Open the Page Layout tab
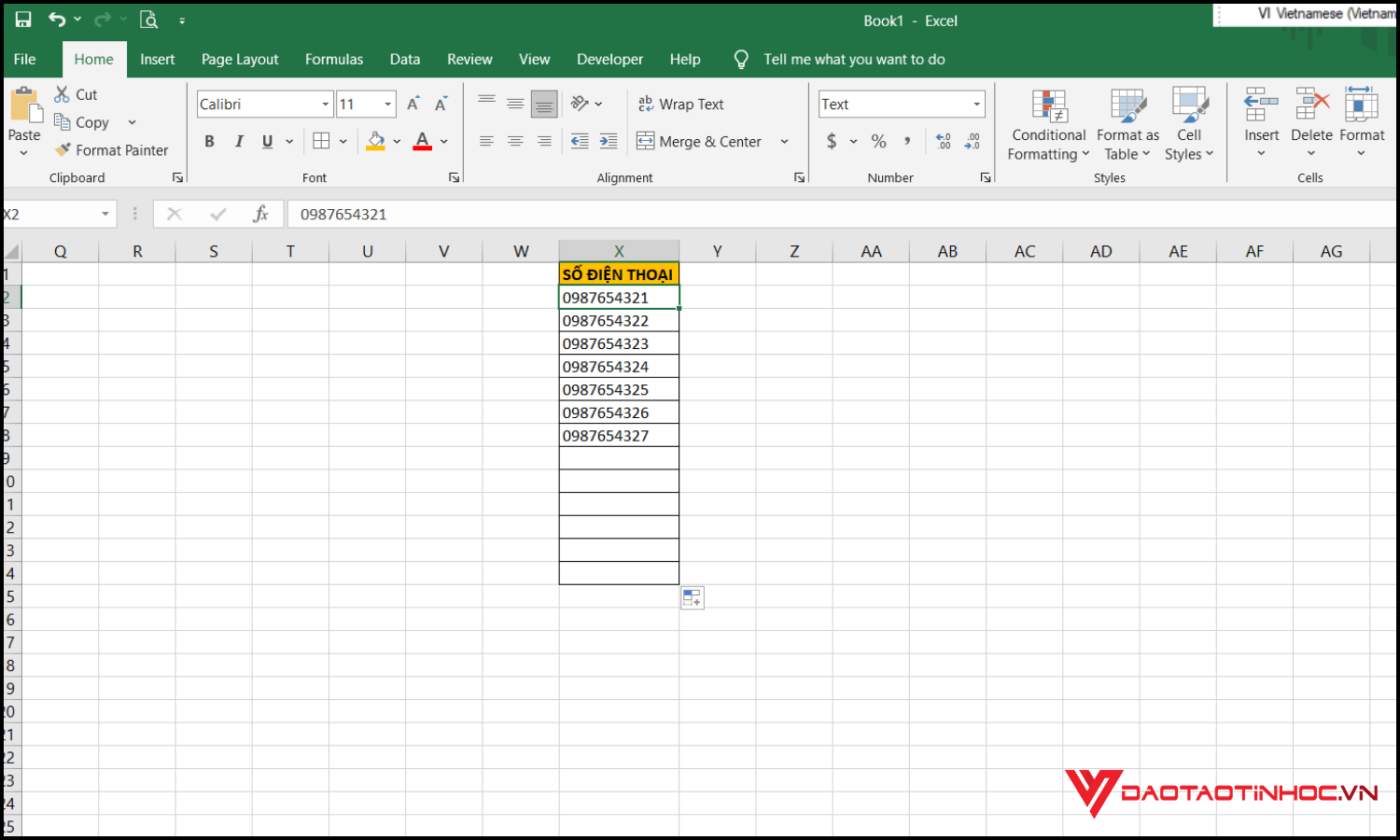Viewport: 1400px width, 840px height. click(240, 60)
